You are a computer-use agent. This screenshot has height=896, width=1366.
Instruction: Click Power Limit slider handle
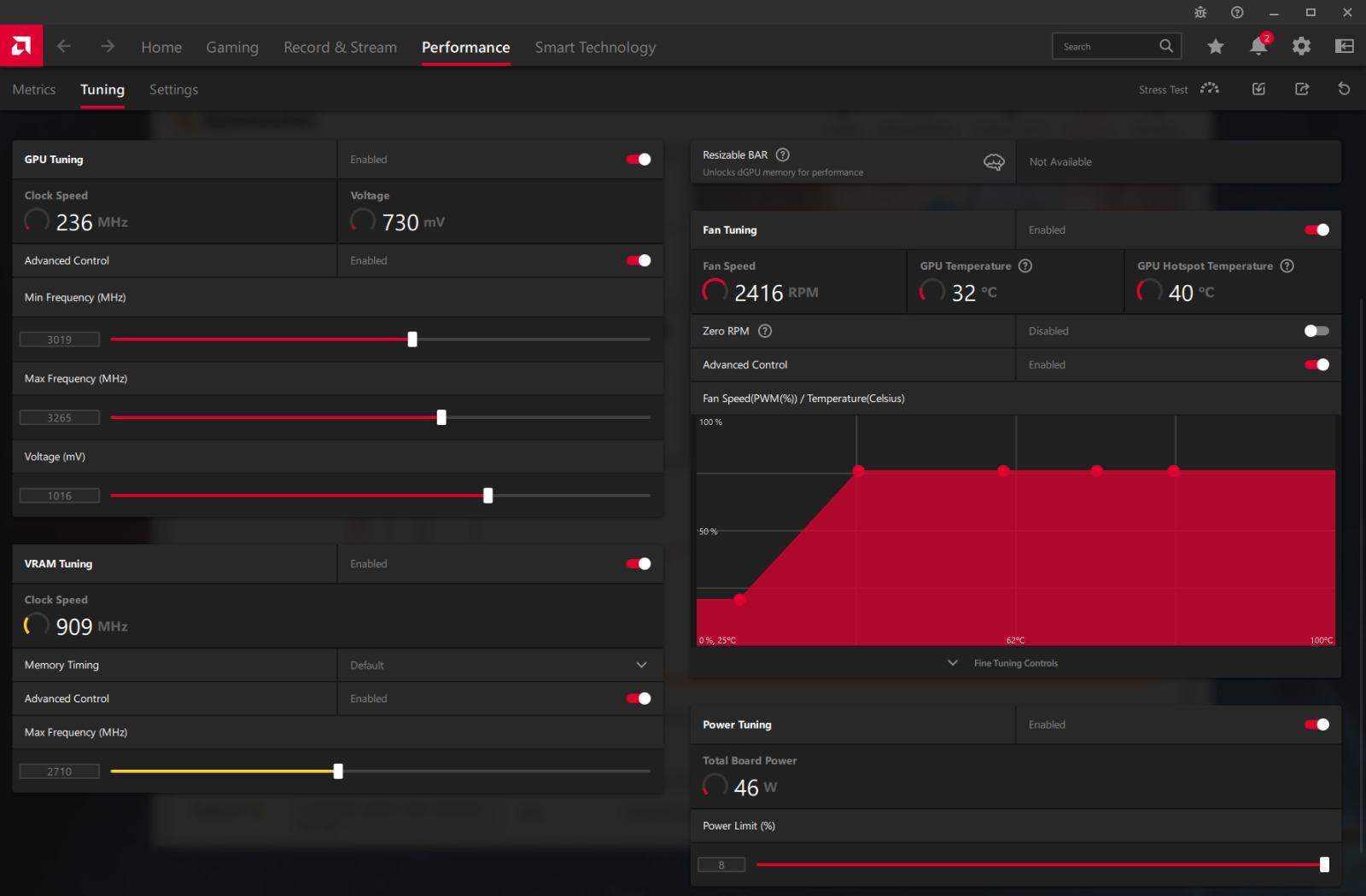1324,864
